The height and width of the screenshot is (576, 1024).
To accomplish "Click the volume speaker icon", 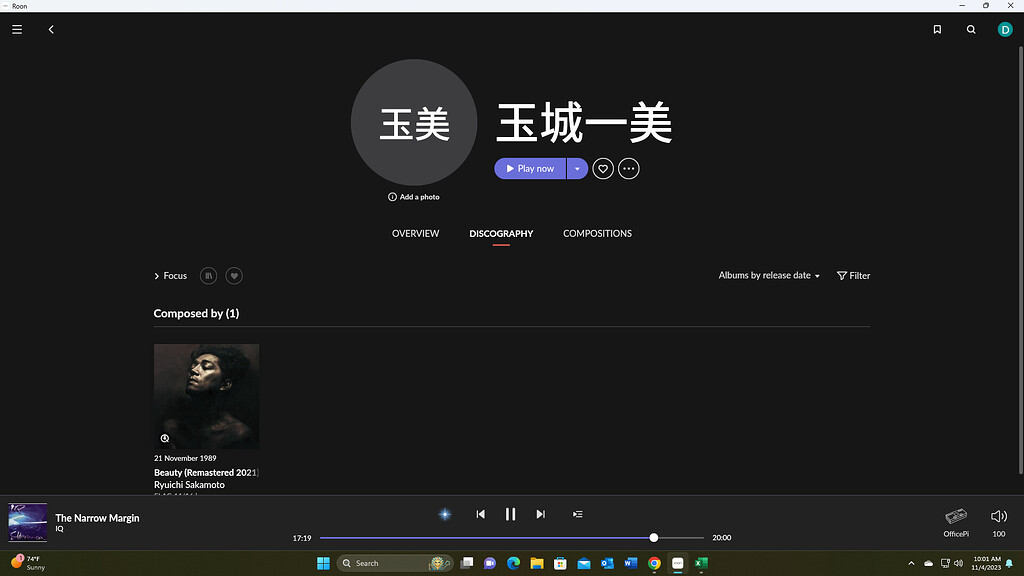I will pyautogui.click(x=998, y=516).
